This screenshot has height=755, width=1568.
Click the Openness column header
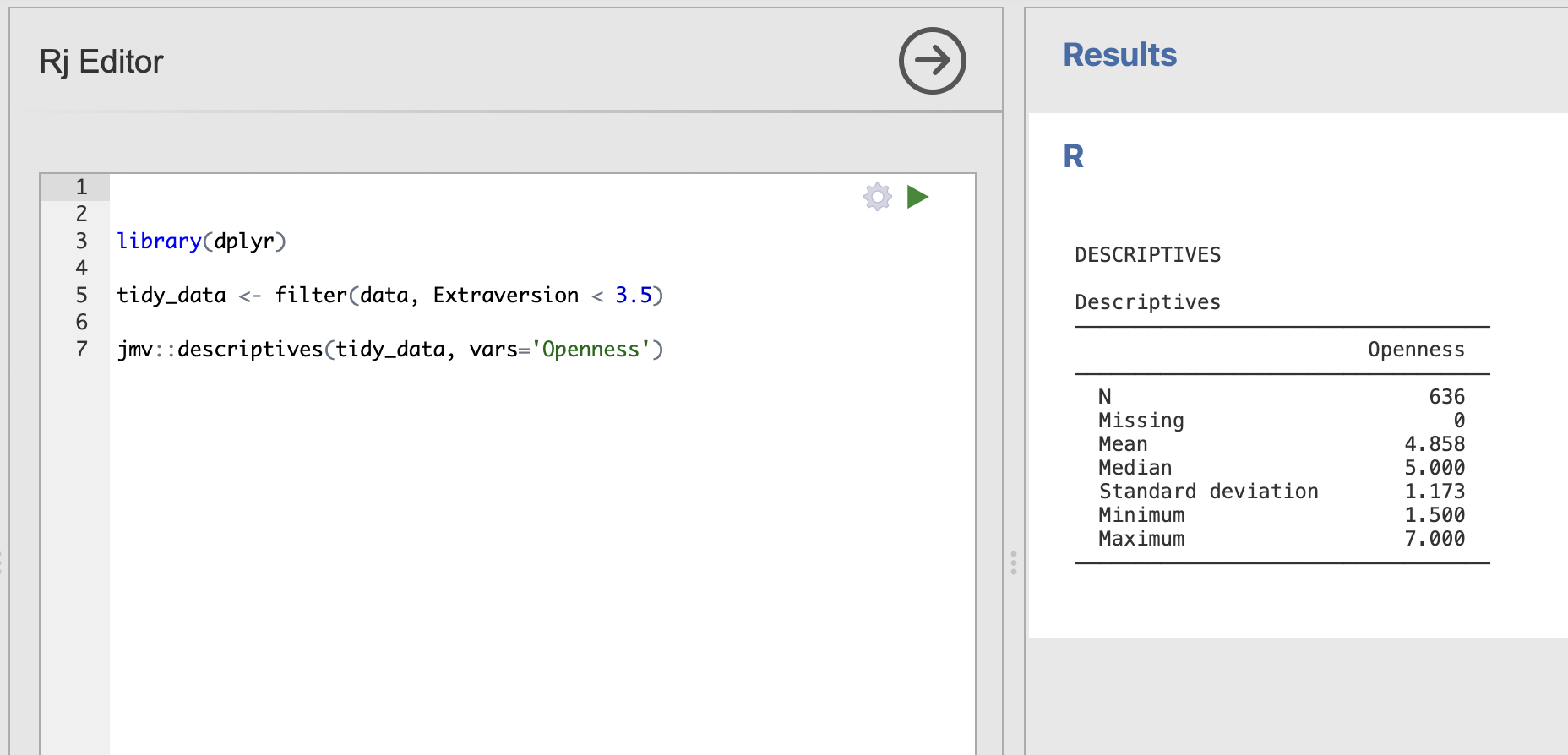pos(1416,350)
